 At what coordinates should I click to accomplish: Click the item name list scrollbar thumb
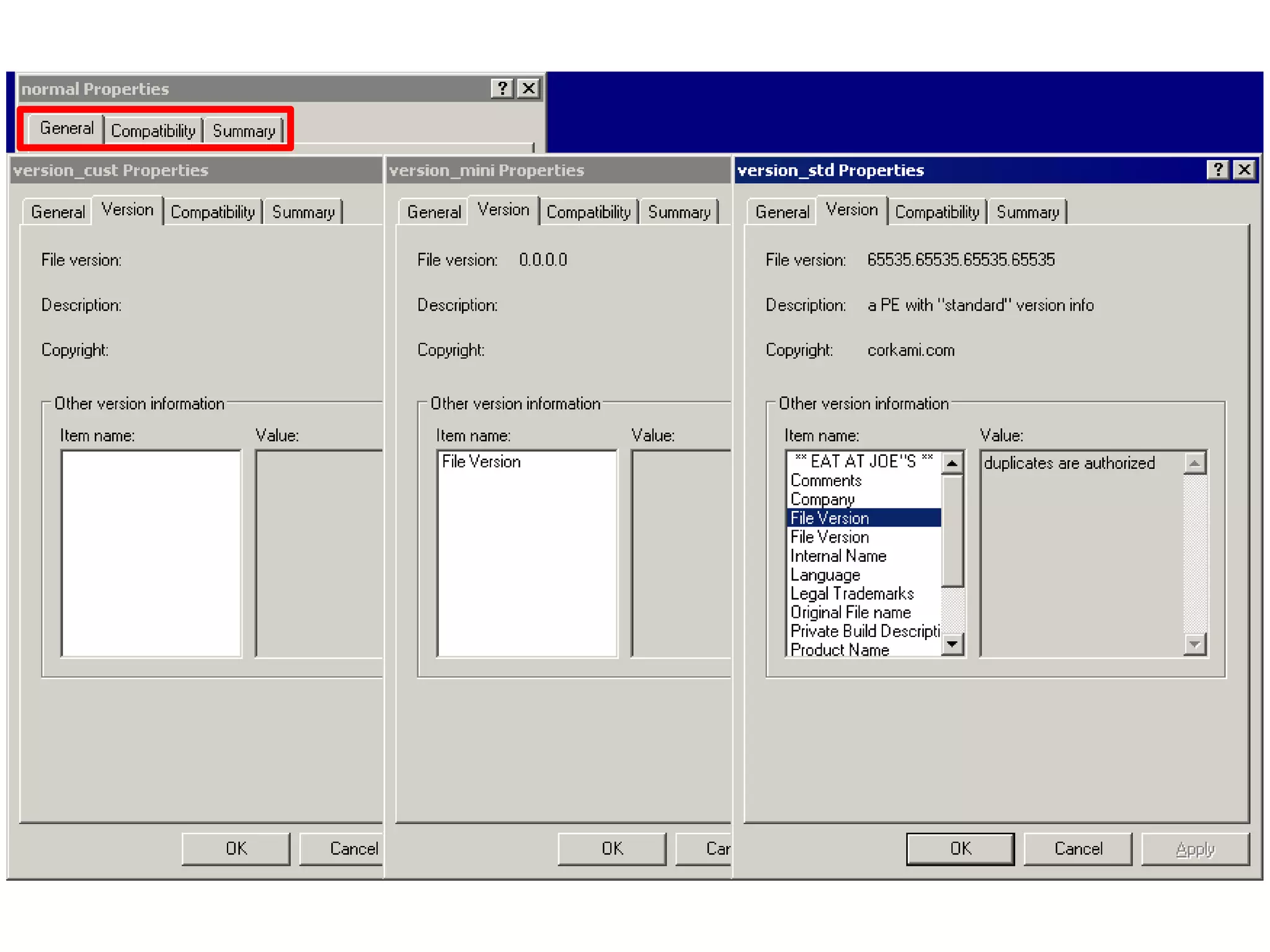(952, 530)
